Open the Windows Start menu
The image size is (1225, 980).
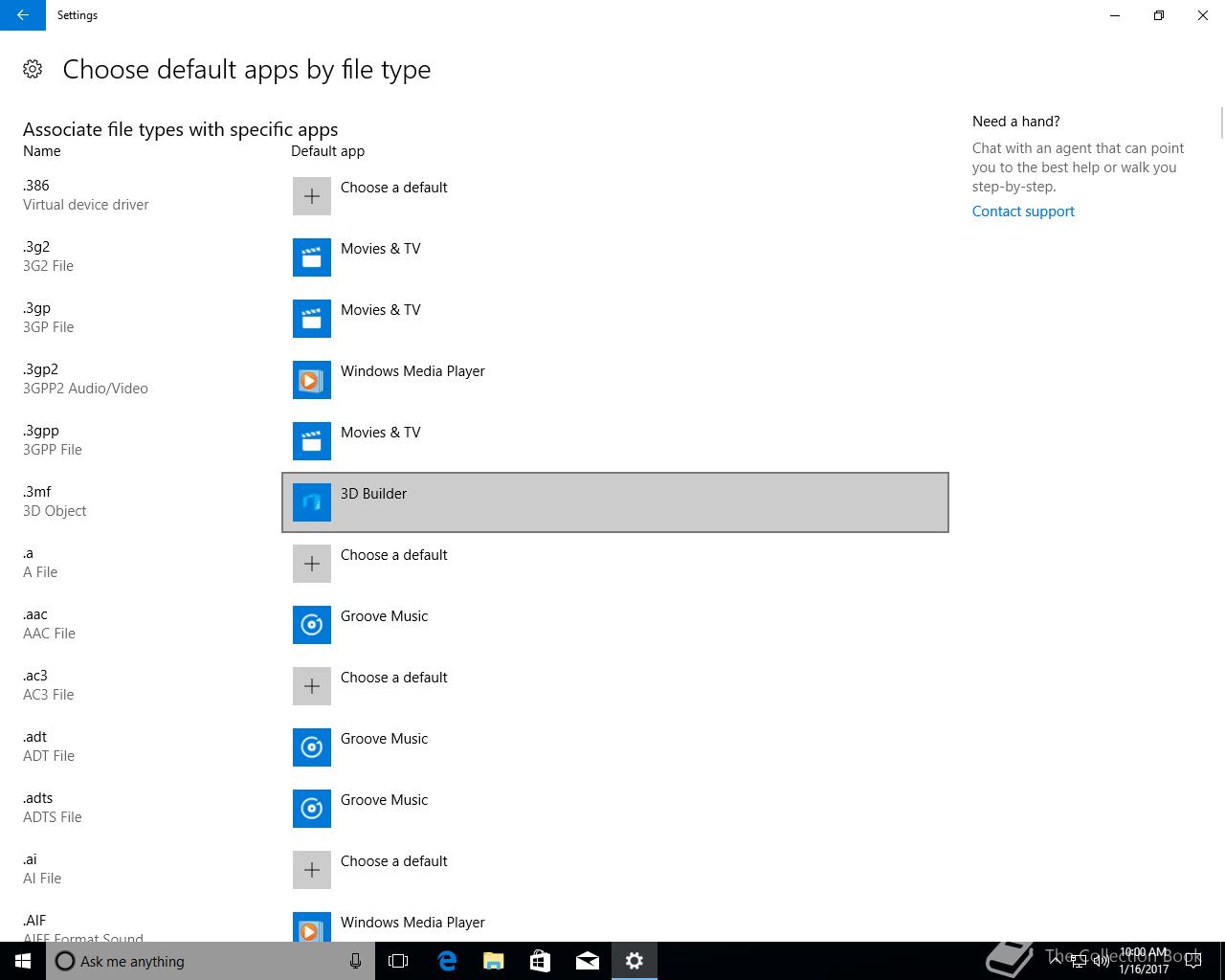[x=23, y=961]
